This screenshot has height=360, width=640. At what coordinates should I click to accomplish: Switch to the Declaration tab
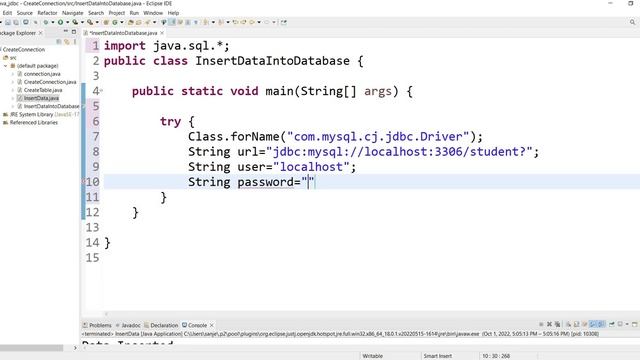[161, 325]
